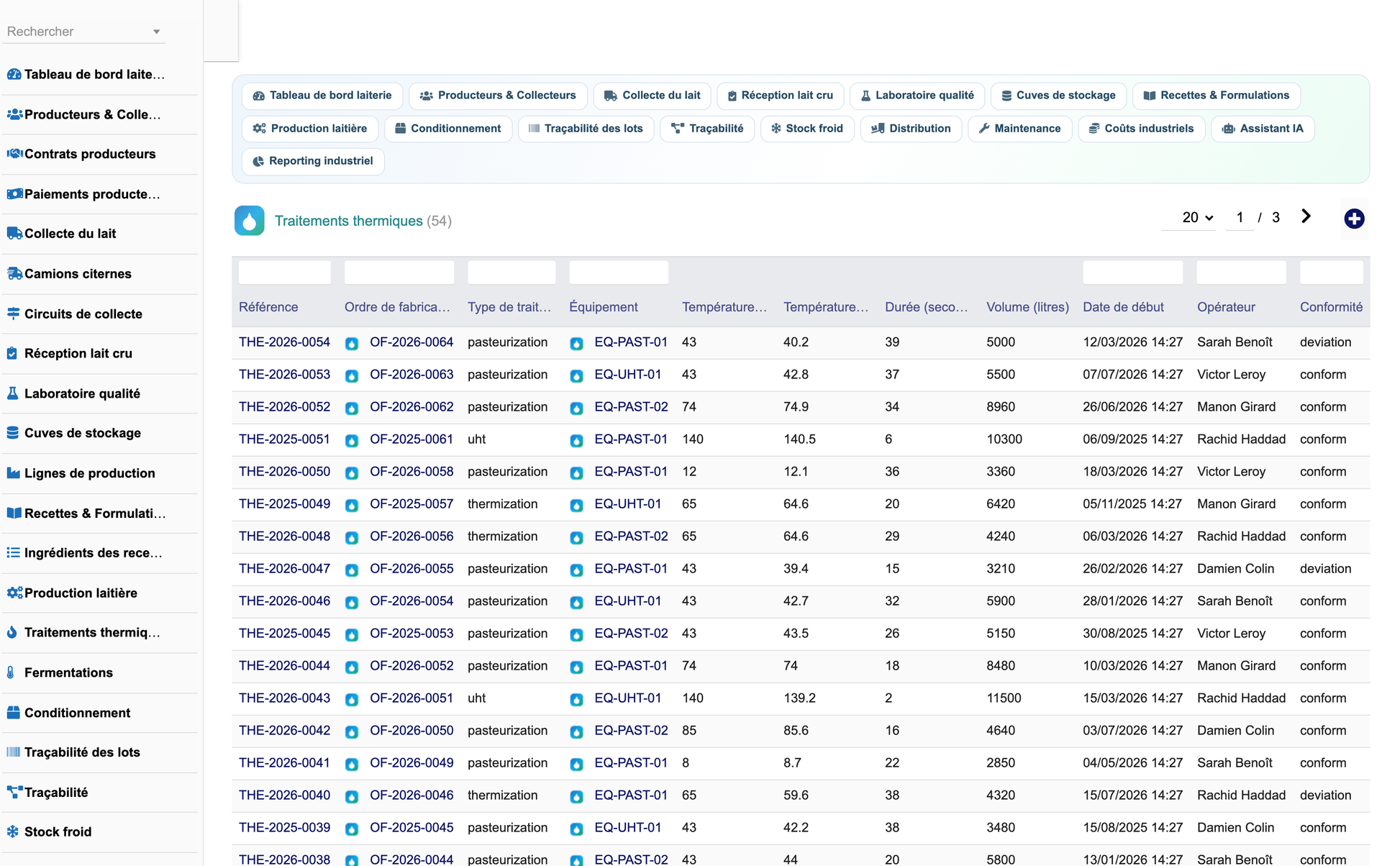Open the Maintenance tab
The height and width of the screenshot is (866, 1400).
point(1019,128)
